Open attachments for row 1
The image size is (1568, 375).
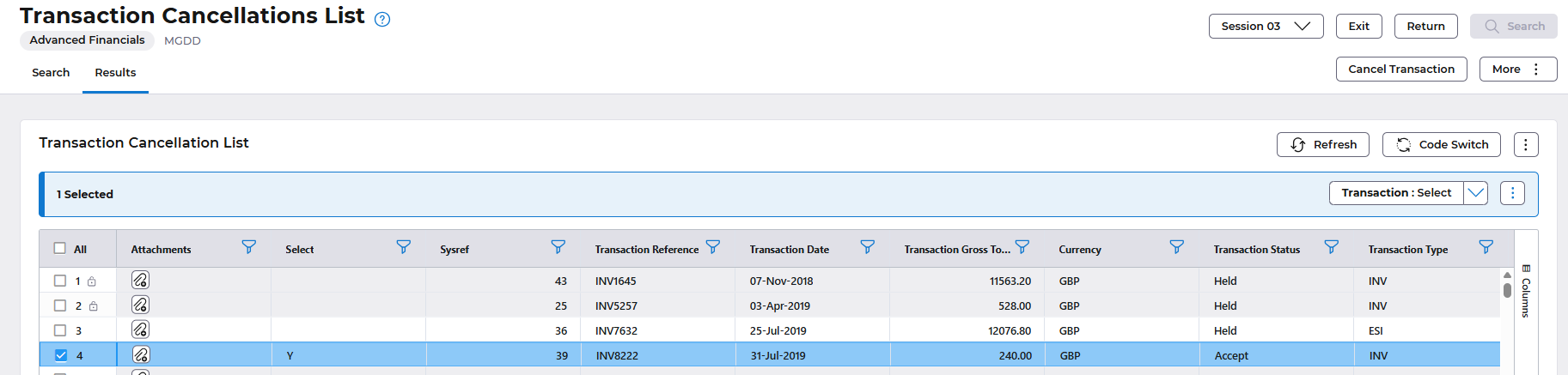(140, 280)
